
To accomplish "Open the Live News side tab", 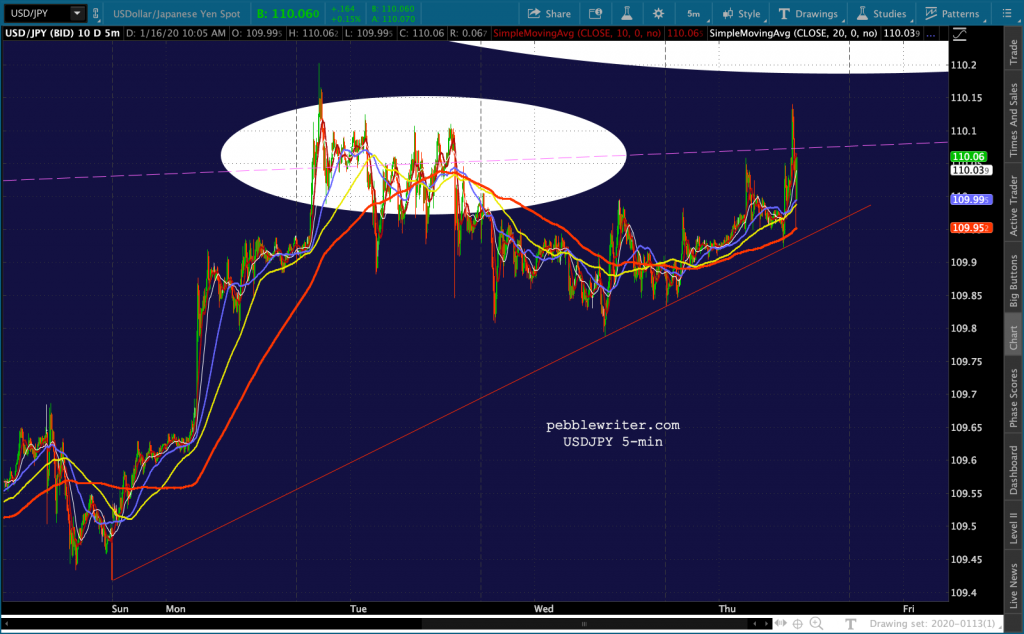I will point(1014,586).
